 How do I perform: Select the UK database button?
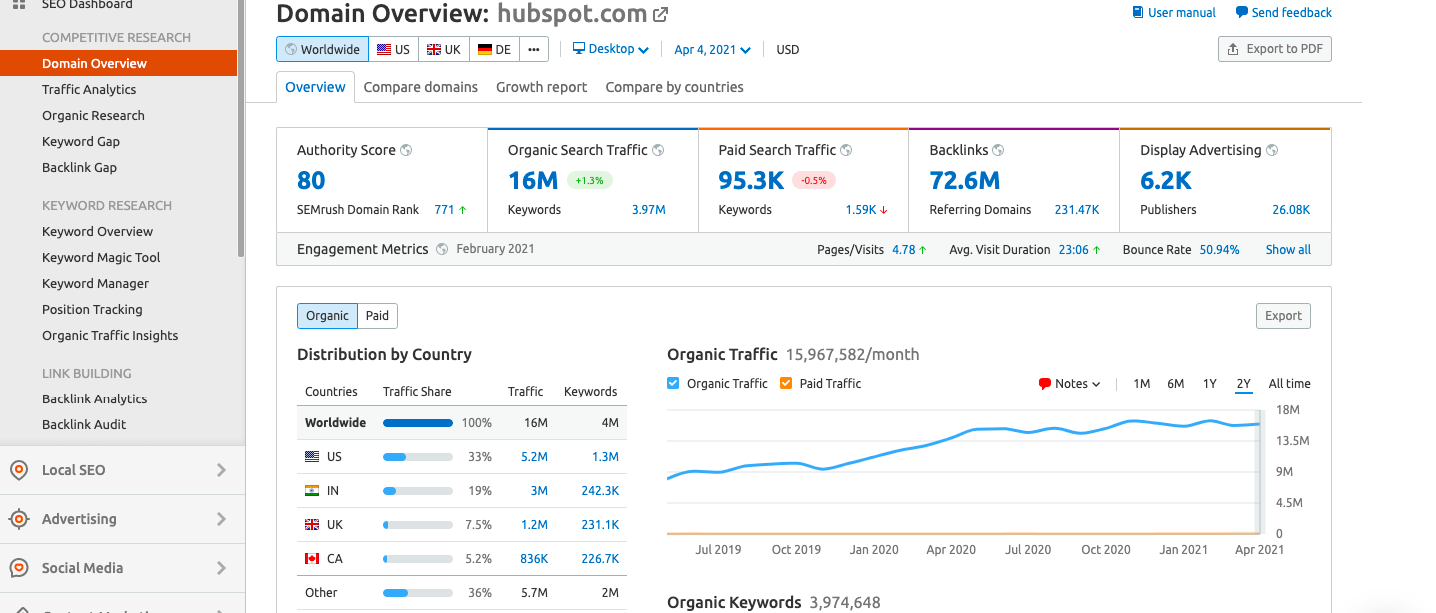[x=444, y=49]
